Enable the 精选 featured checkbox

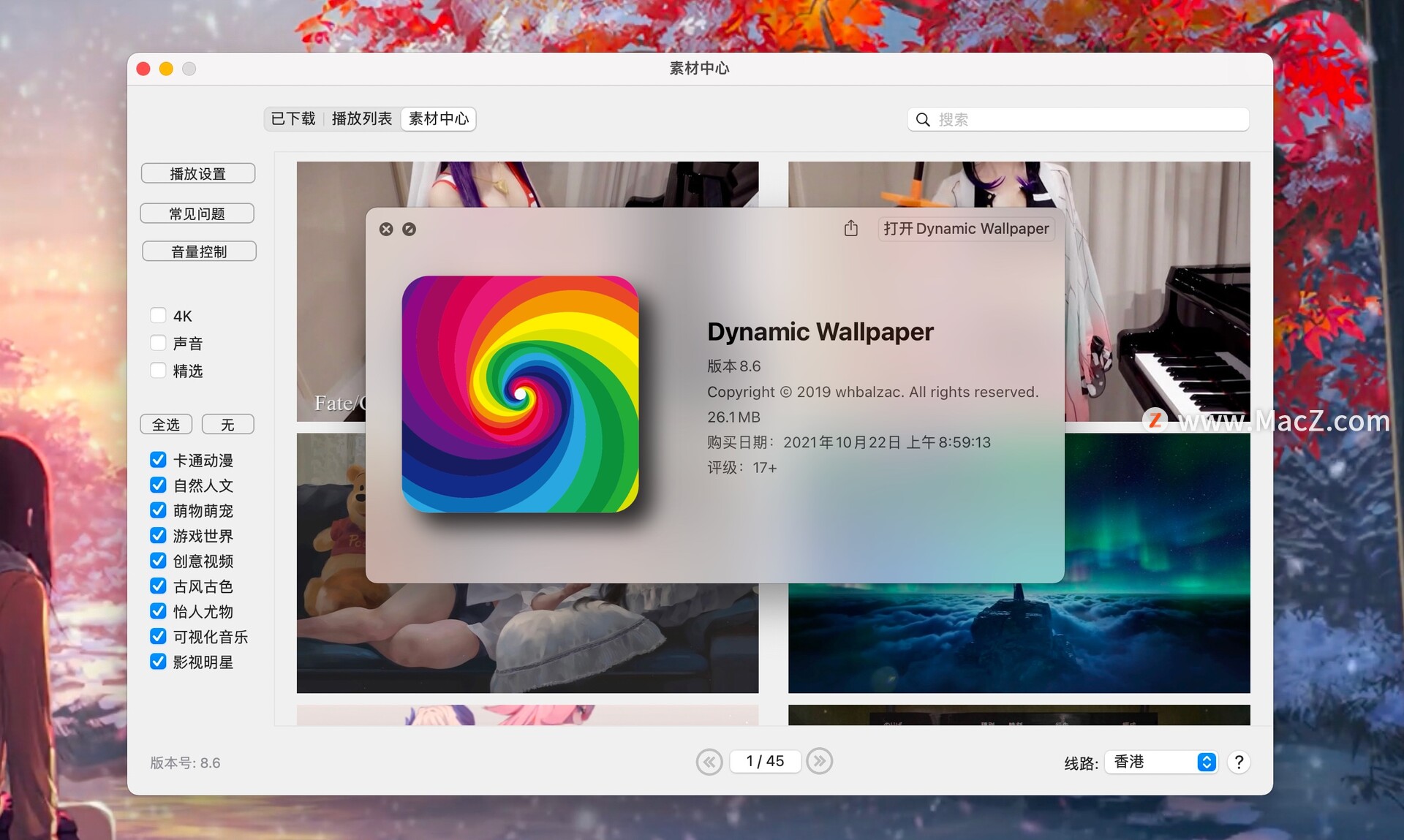click(158, 371)
